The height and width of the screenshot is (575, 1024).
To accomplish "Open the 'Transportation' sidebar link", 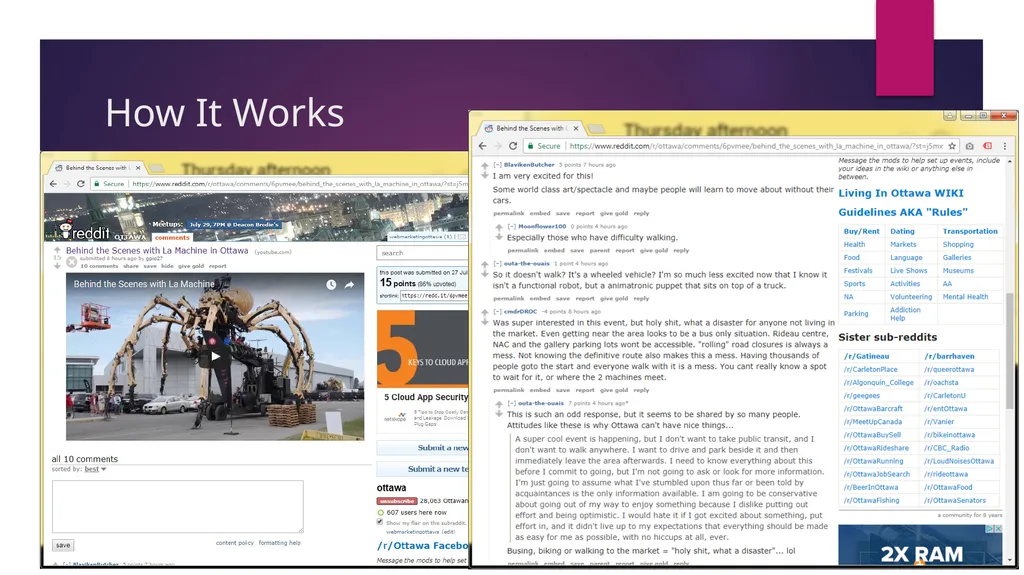I will 970,231.
